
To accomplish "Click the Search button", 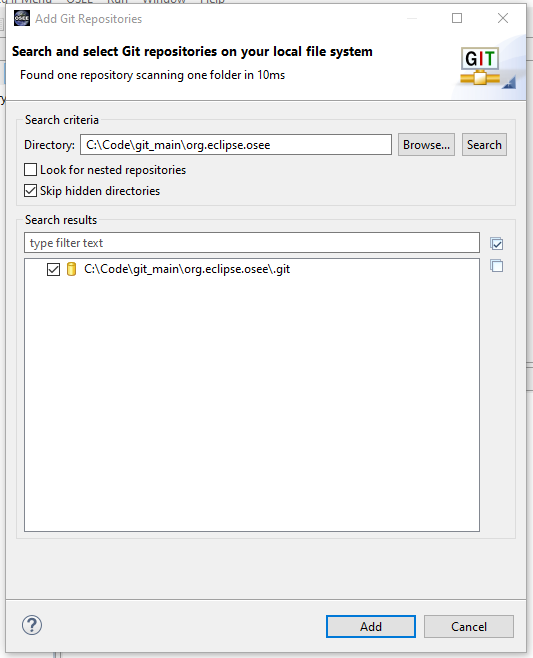I will point(484,145).
